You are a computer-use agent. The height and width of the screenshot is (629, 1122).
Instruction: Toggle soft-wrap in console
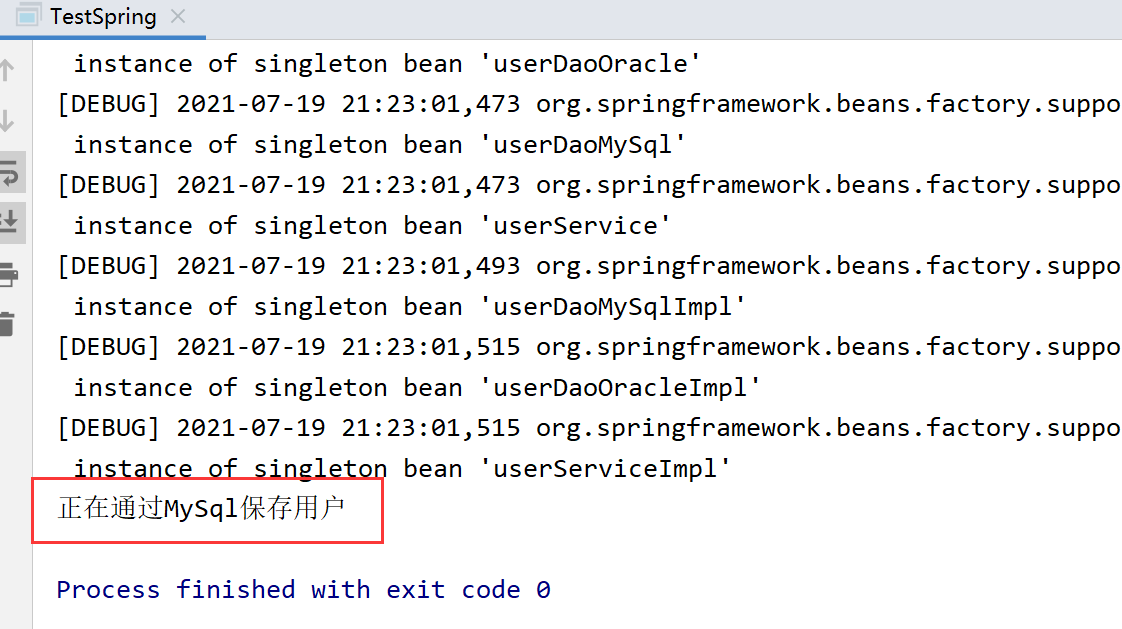(x=10, y=172)
